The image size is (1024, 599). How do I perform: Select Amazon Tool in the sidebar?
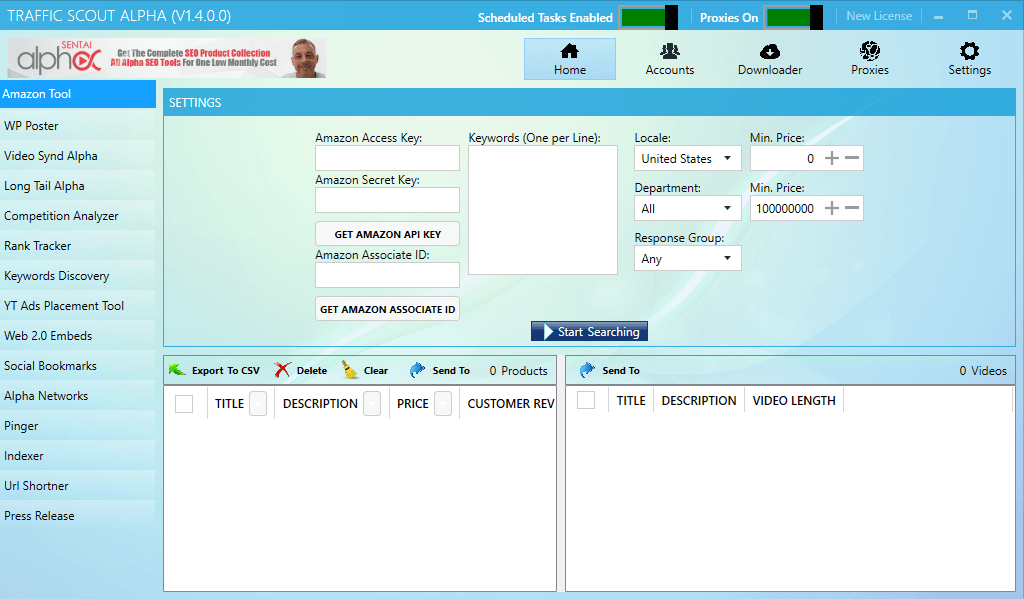pyautogui.click(x=78, y=94)
